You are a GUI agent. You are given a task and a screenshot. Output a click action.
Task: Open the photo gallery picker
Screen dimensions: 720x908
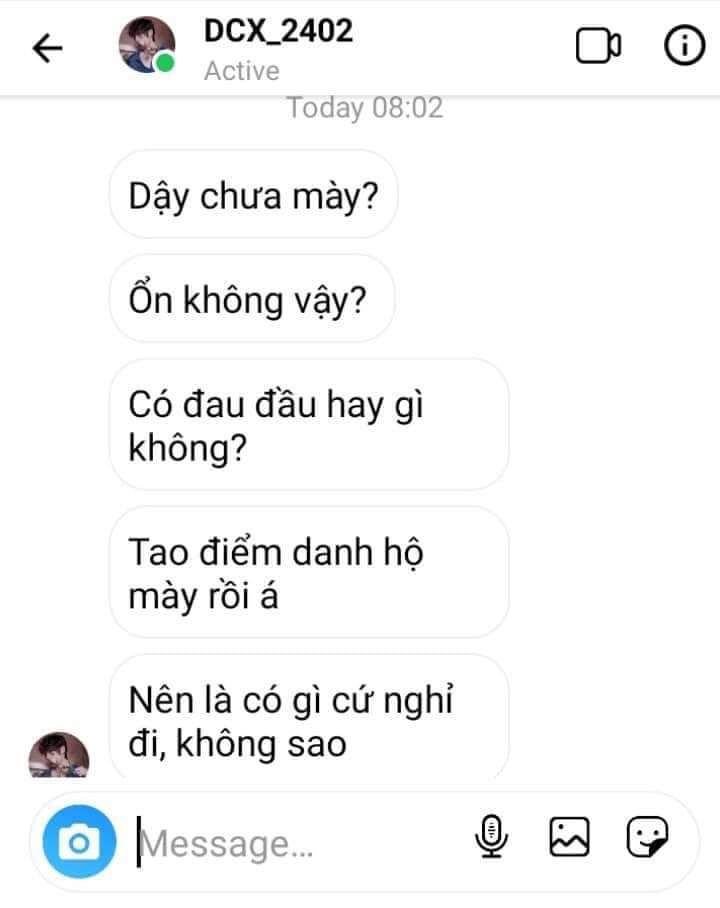[570, 837]
